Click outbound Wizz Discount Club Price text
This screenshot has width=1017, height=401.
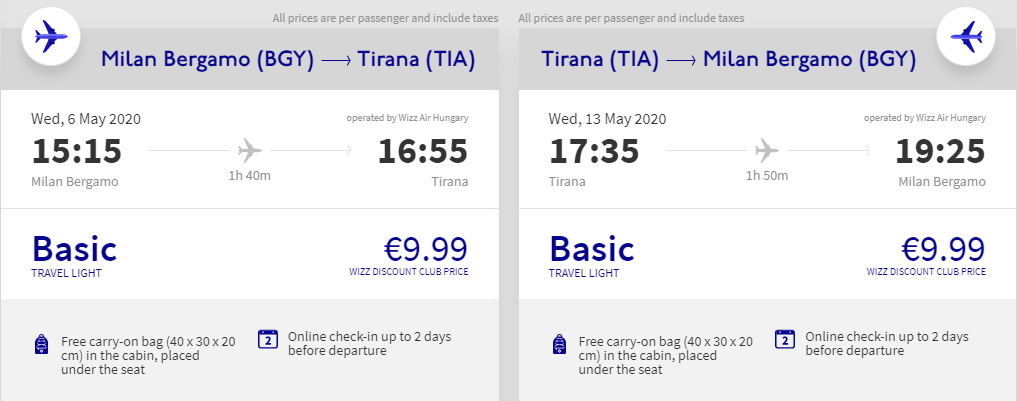[x=408, y=272]
